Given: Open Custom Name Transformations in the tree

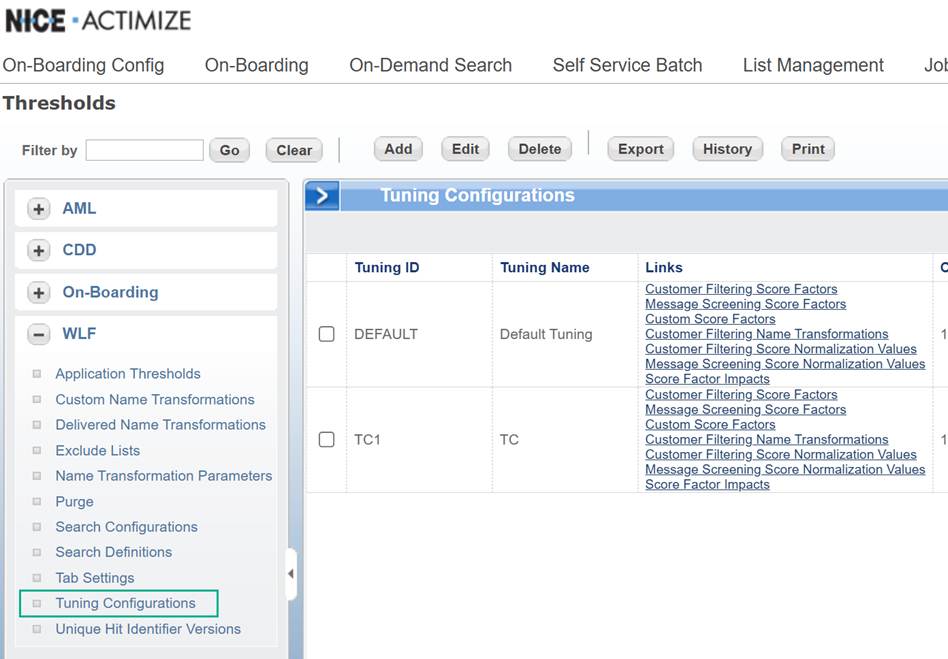Looking at the screenshot, I should [x=155, y=400].
